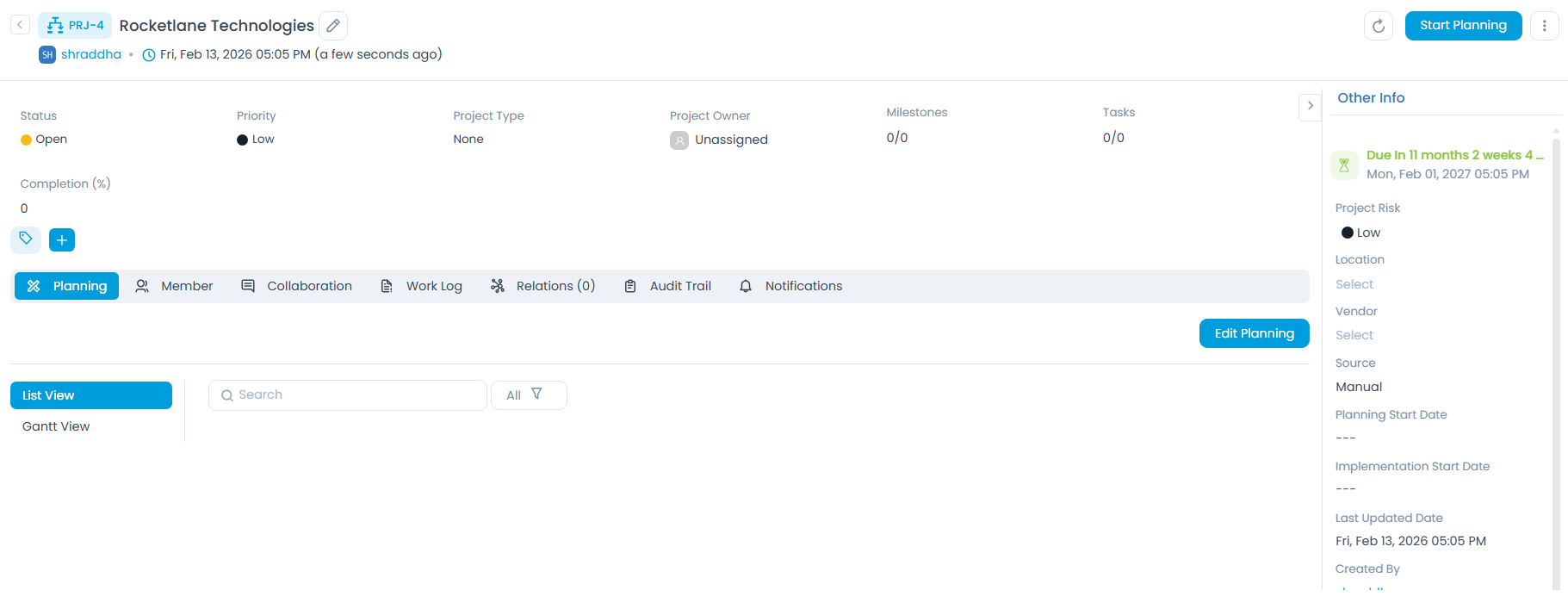The height and width of the screenshot is (615, 1568).
Task: Focus the Search input field
Action: pos(348,395)
